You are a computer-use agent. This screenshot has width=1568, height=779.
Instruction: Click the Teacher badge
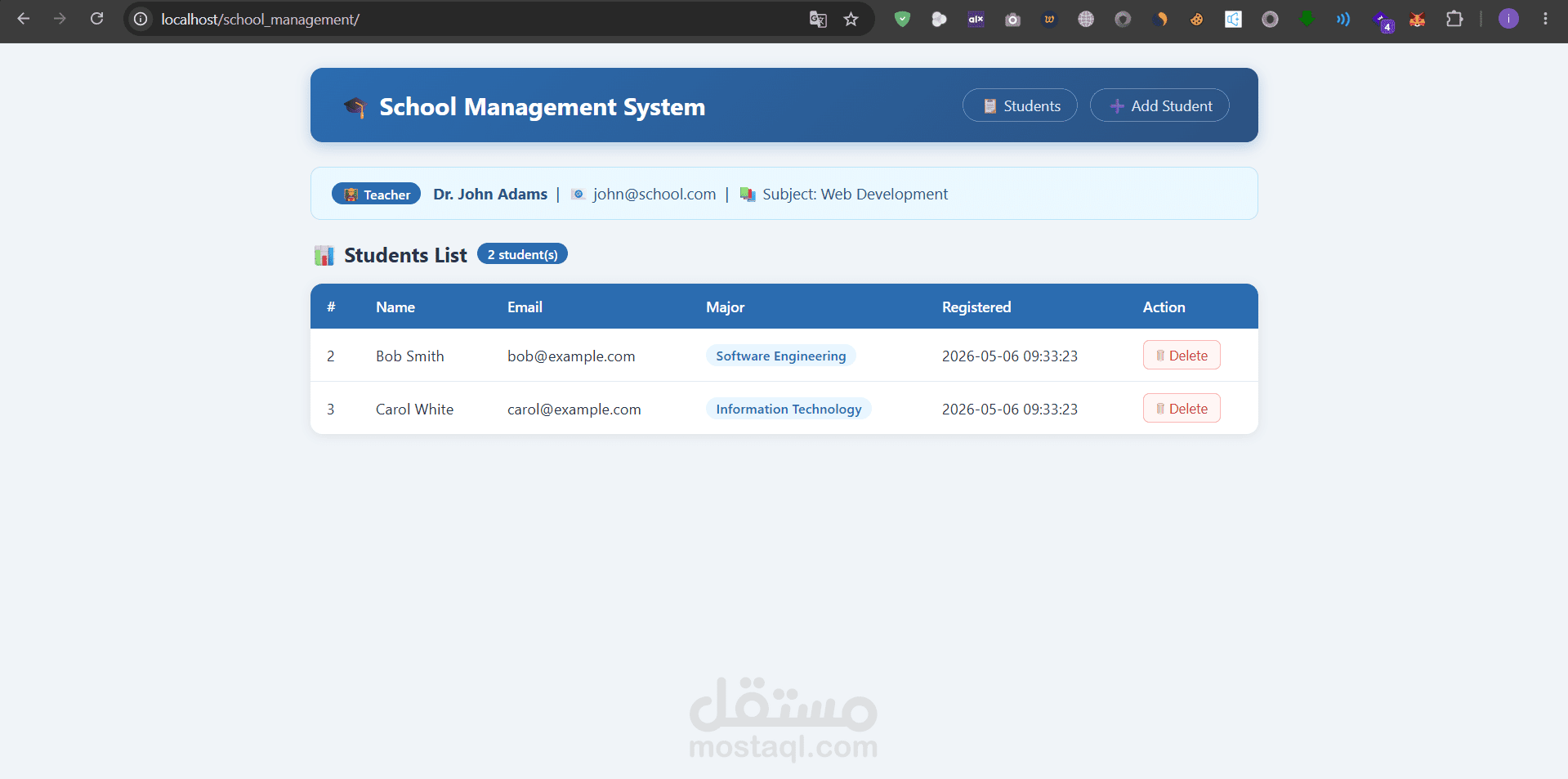coord(376,194)
